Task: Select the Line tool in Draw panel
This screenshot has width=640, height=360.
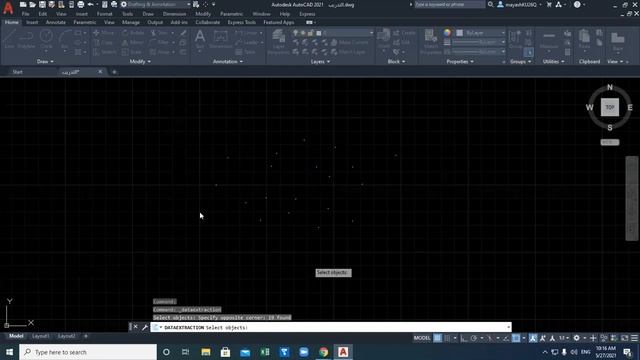Action: (9, 39)
